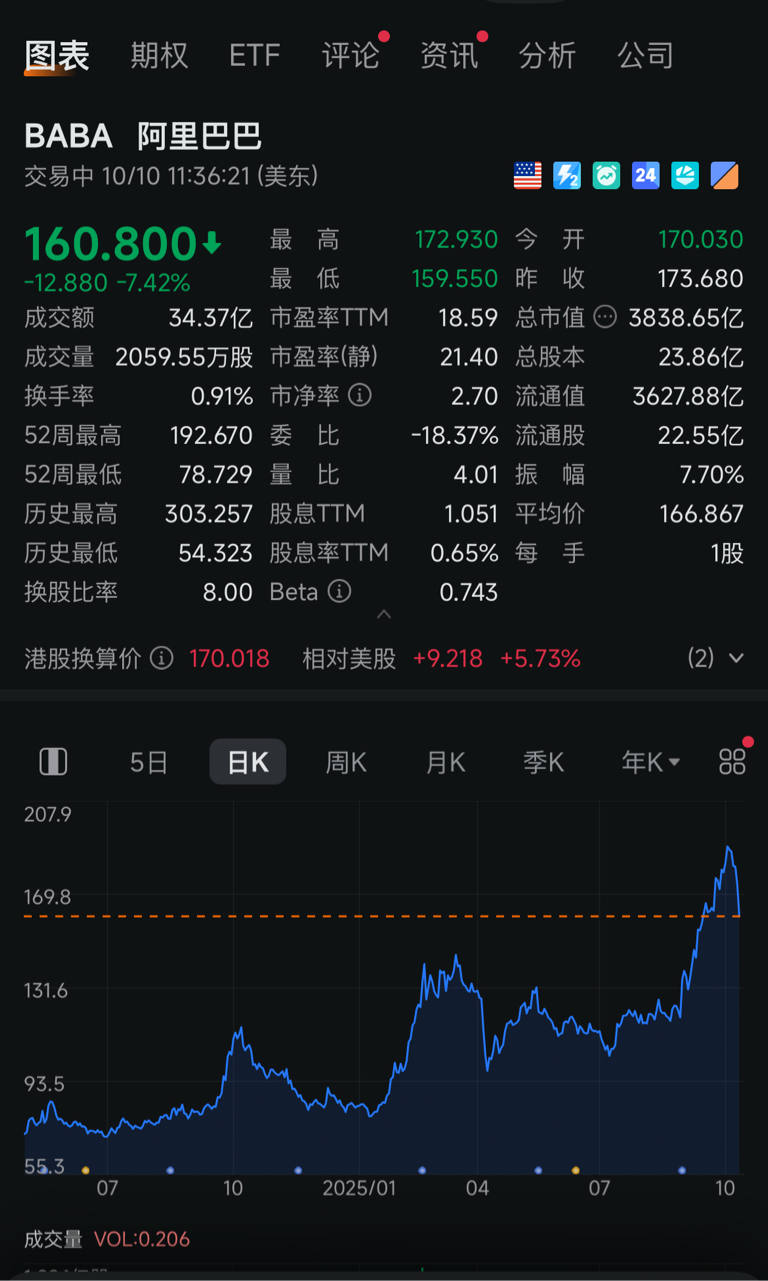This screenshot has height=1281, width=768.
Task: Open the Level 2 lightning quote icon
Action: (567, 176)
